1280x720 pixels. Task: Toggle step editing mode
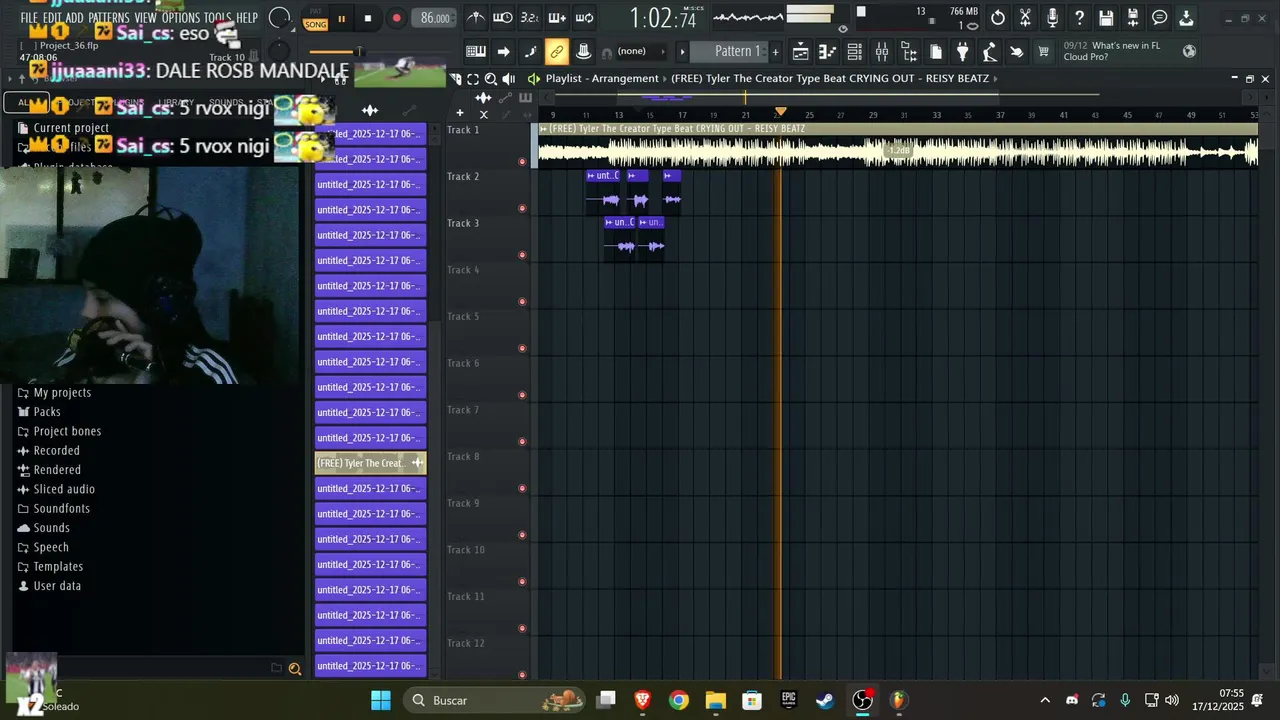click(530, 51)
